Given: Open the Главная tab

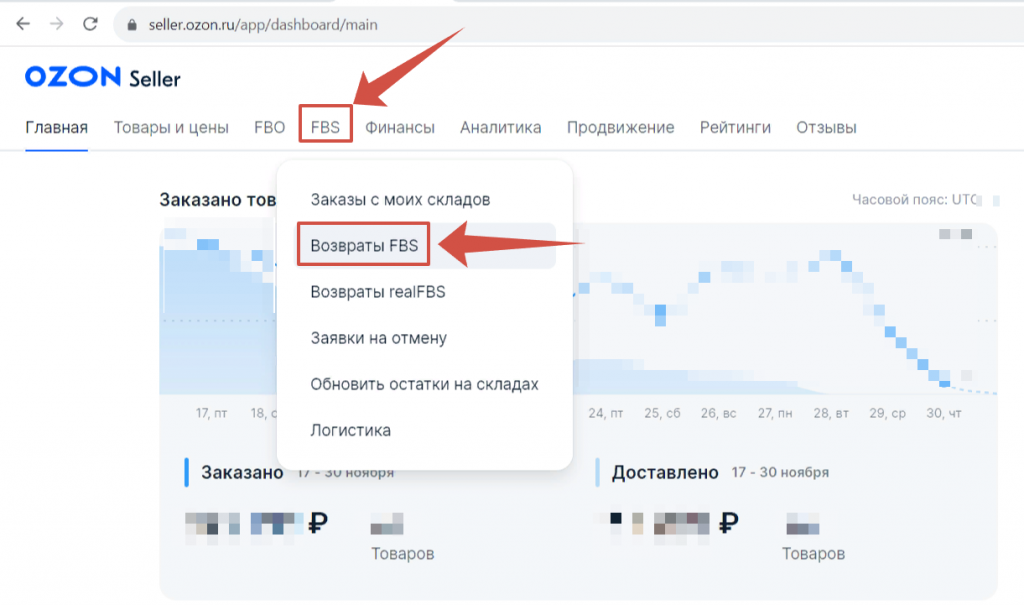Looking at the screenshot, I should pos(57,127).
